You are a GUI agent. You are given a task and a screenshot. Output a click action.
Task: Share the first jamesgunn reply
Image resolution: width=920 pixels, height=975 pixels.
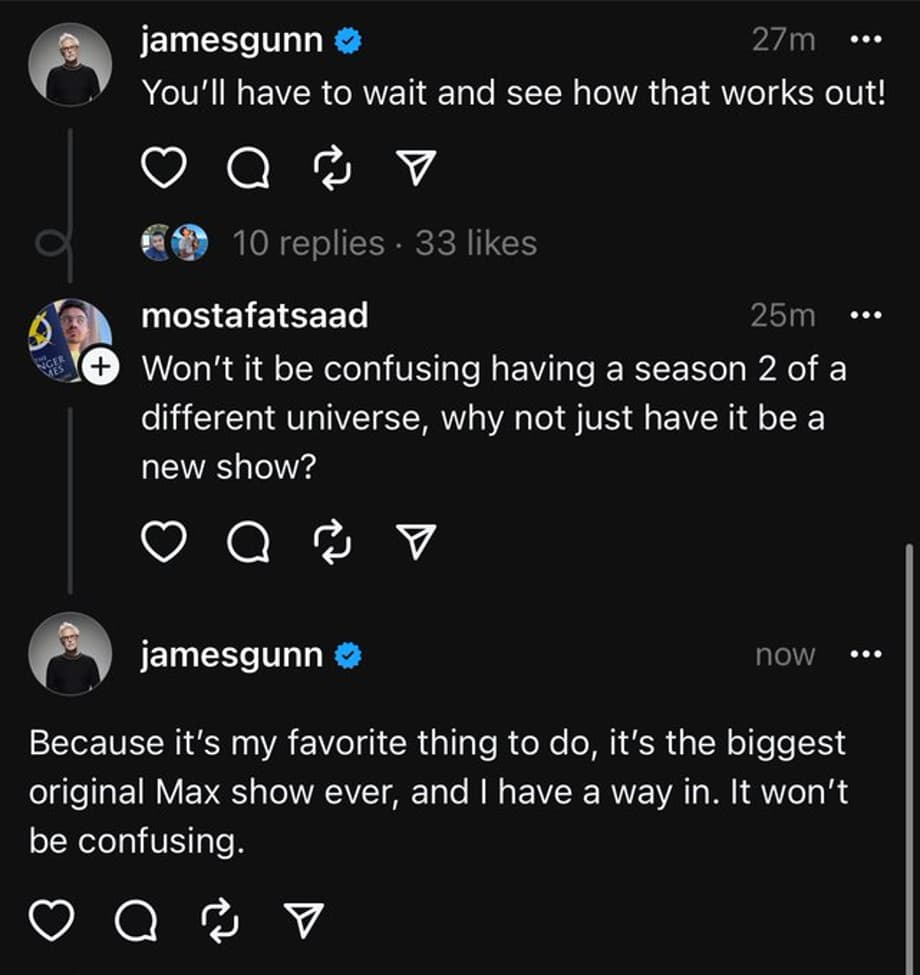[x=417, y=171]
